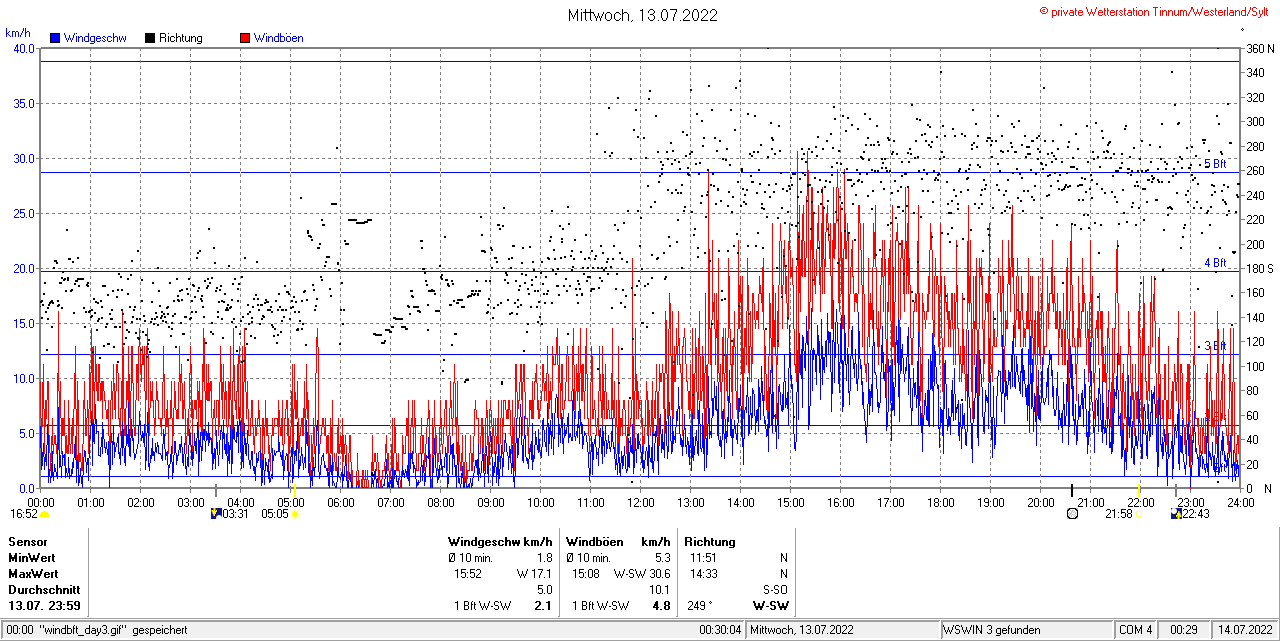The height and width of the screenshot is (641, 1280).
Task: Click the blue moon icon beside 03:31
Action: pyautogui.click(x=215, y=514)
